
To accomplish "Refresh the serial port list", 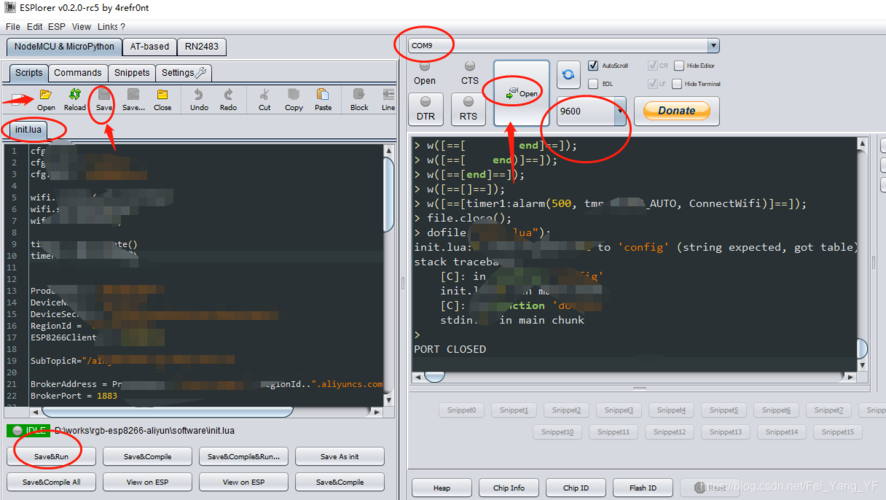I will tap(568, 75).
